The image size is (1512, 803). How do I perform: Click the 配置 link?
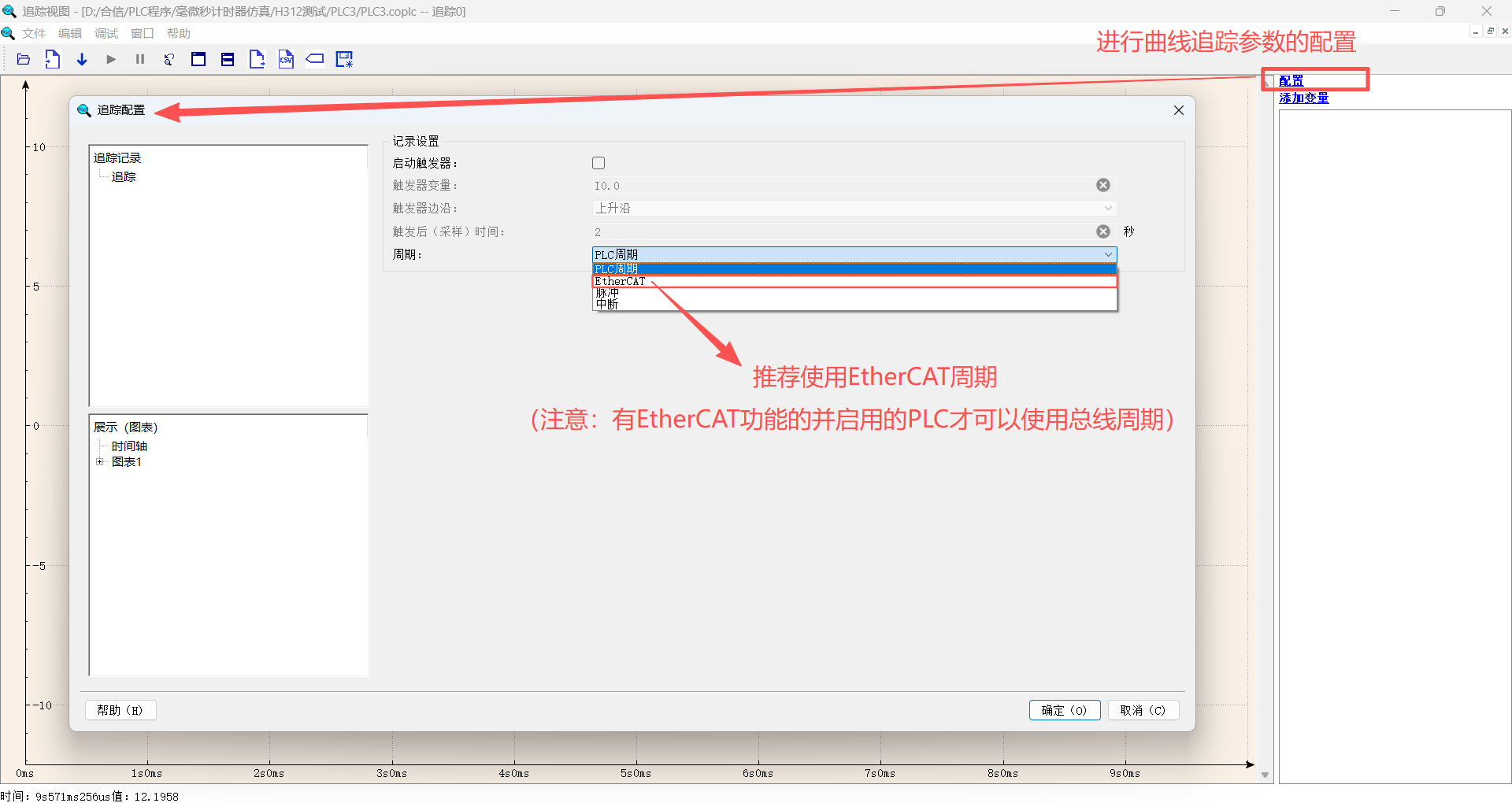(x=1291, y=80)
